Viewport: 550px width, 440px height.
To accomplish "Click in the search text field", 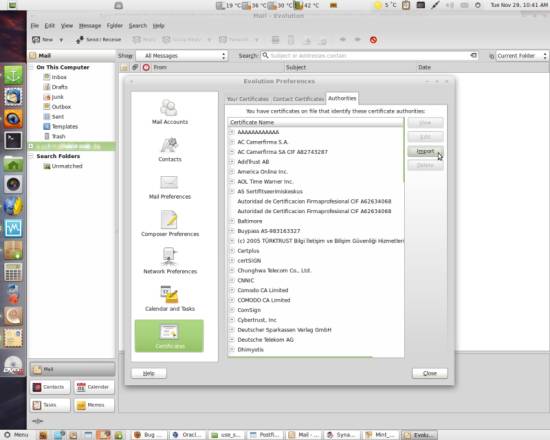I will (368, 55).
